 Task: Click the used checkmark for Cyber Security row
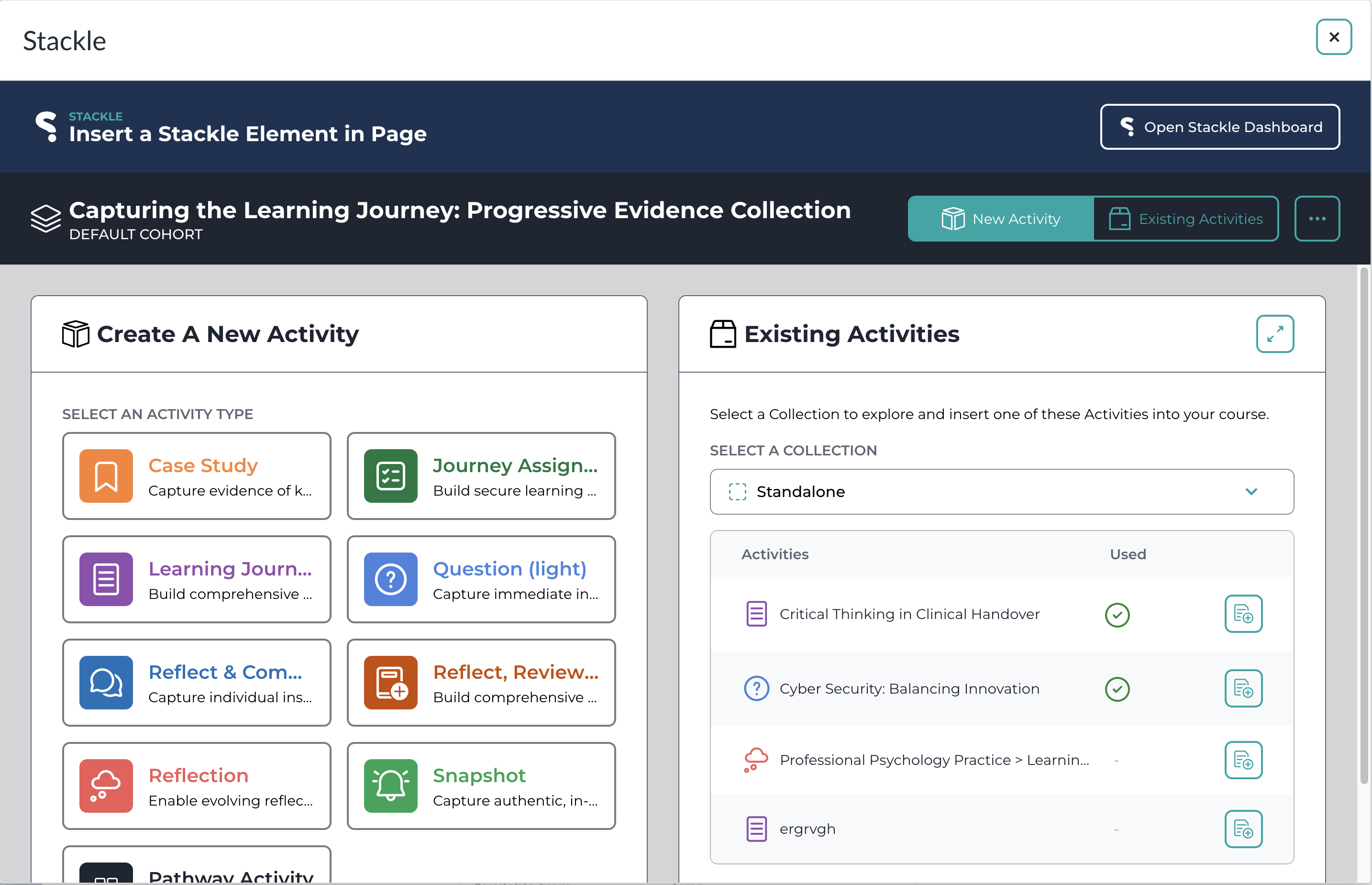[1117, 689]
